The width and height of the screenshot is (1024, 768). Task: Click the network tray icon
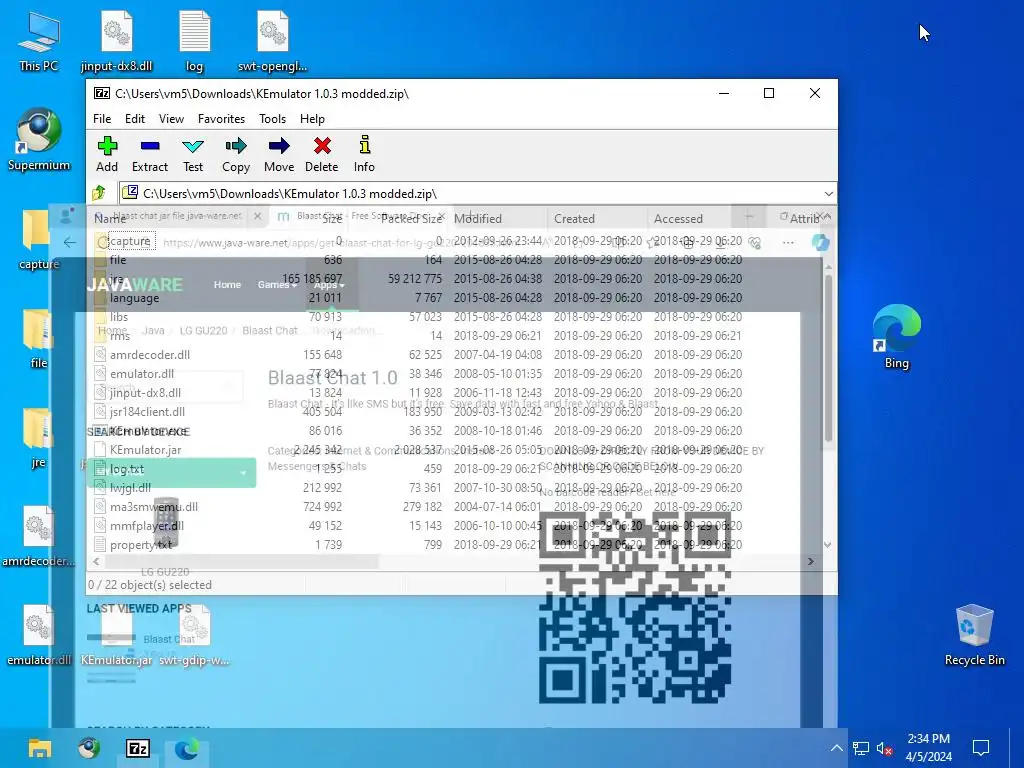coord(861,748)
